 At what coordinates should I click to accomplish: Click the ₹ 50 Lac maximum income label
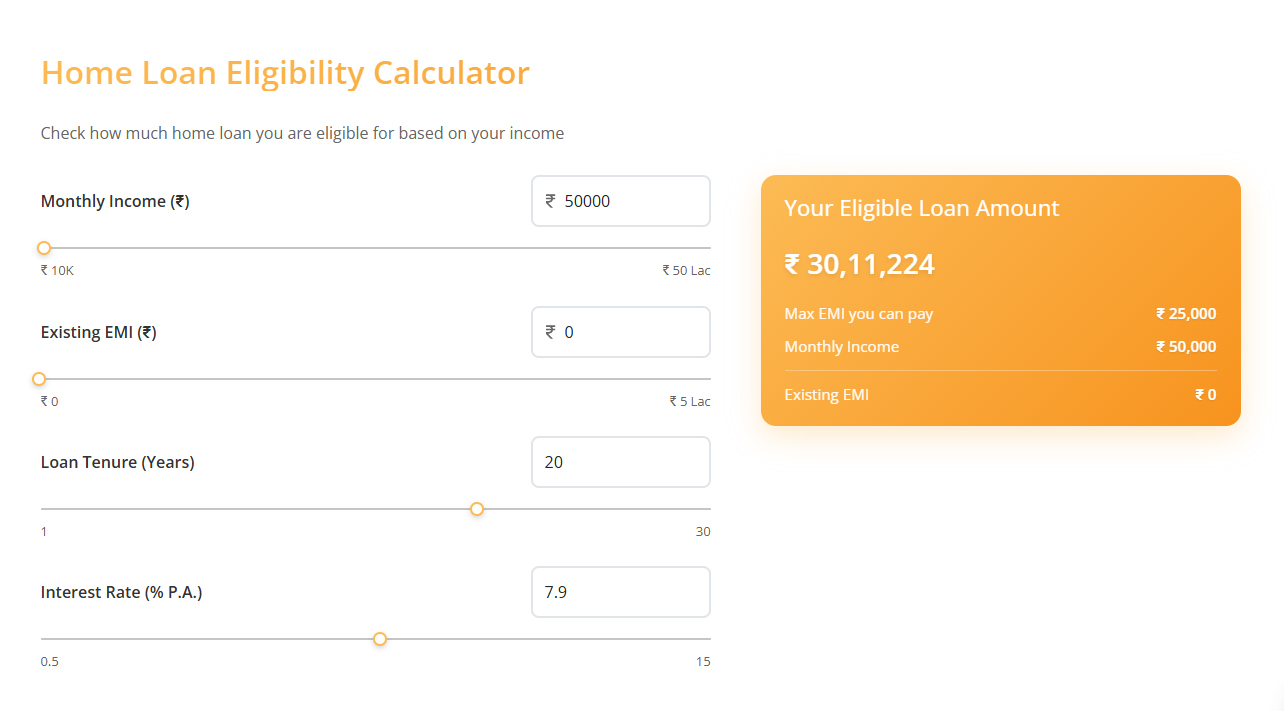(686, 270)
